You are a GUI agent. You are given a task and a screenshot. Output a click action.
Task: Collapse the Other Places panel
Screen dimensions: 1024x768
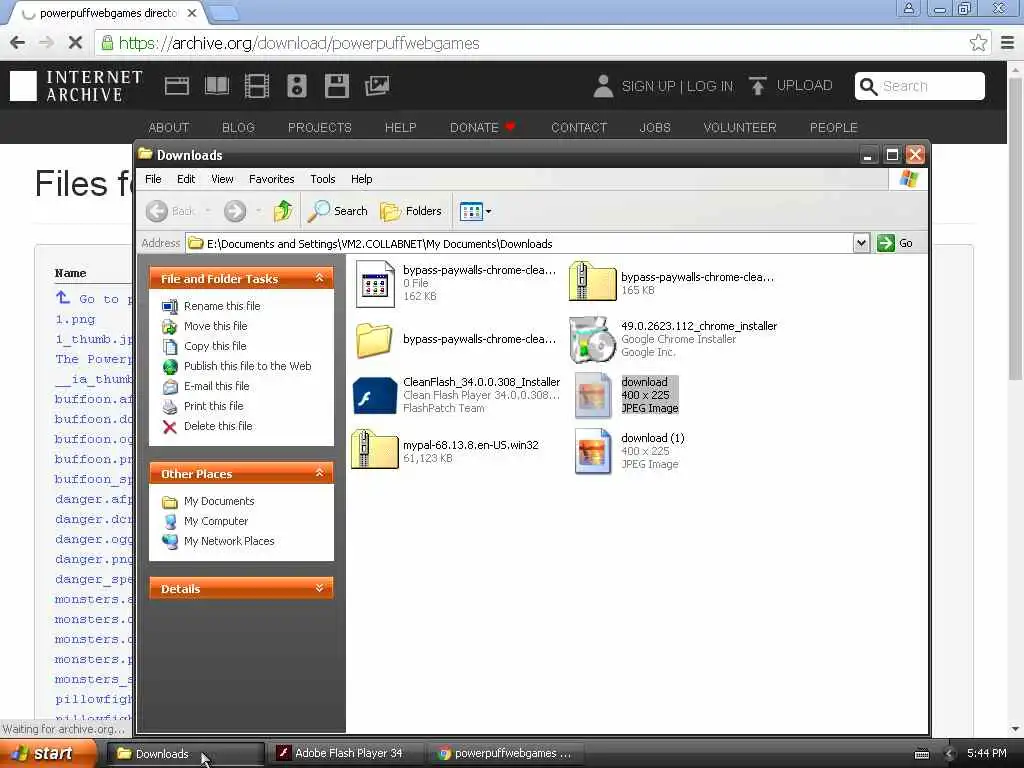pyautogui.click(x=319, y=473)
